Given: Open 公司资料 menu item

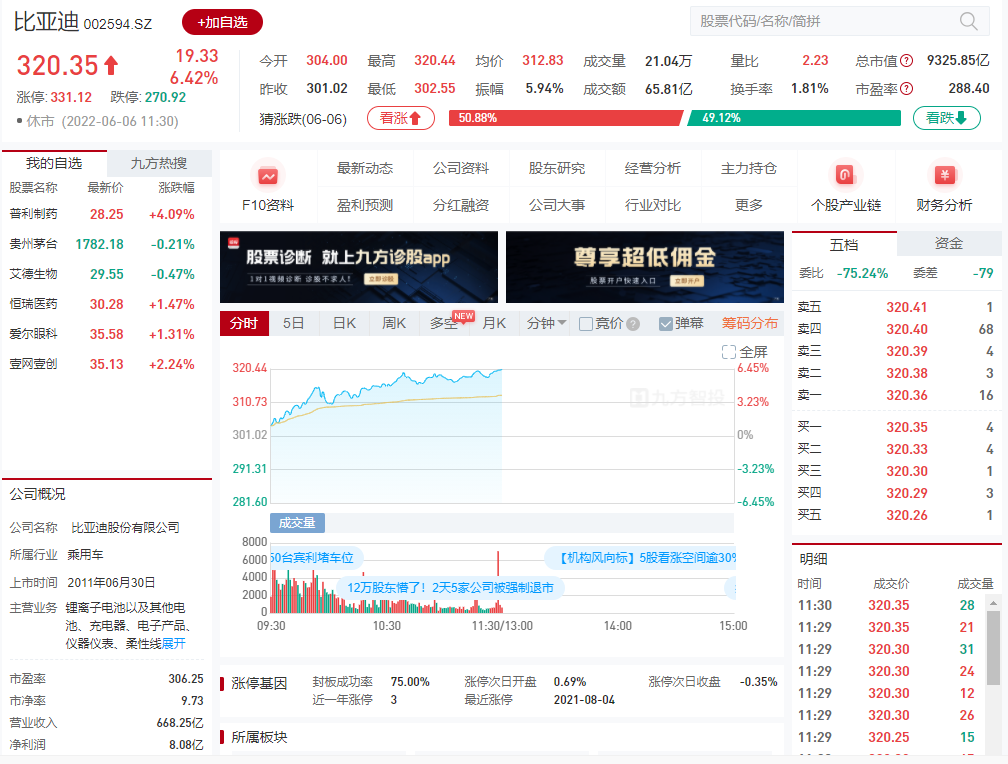Looking at the screenshot, I should pos(461,168).
